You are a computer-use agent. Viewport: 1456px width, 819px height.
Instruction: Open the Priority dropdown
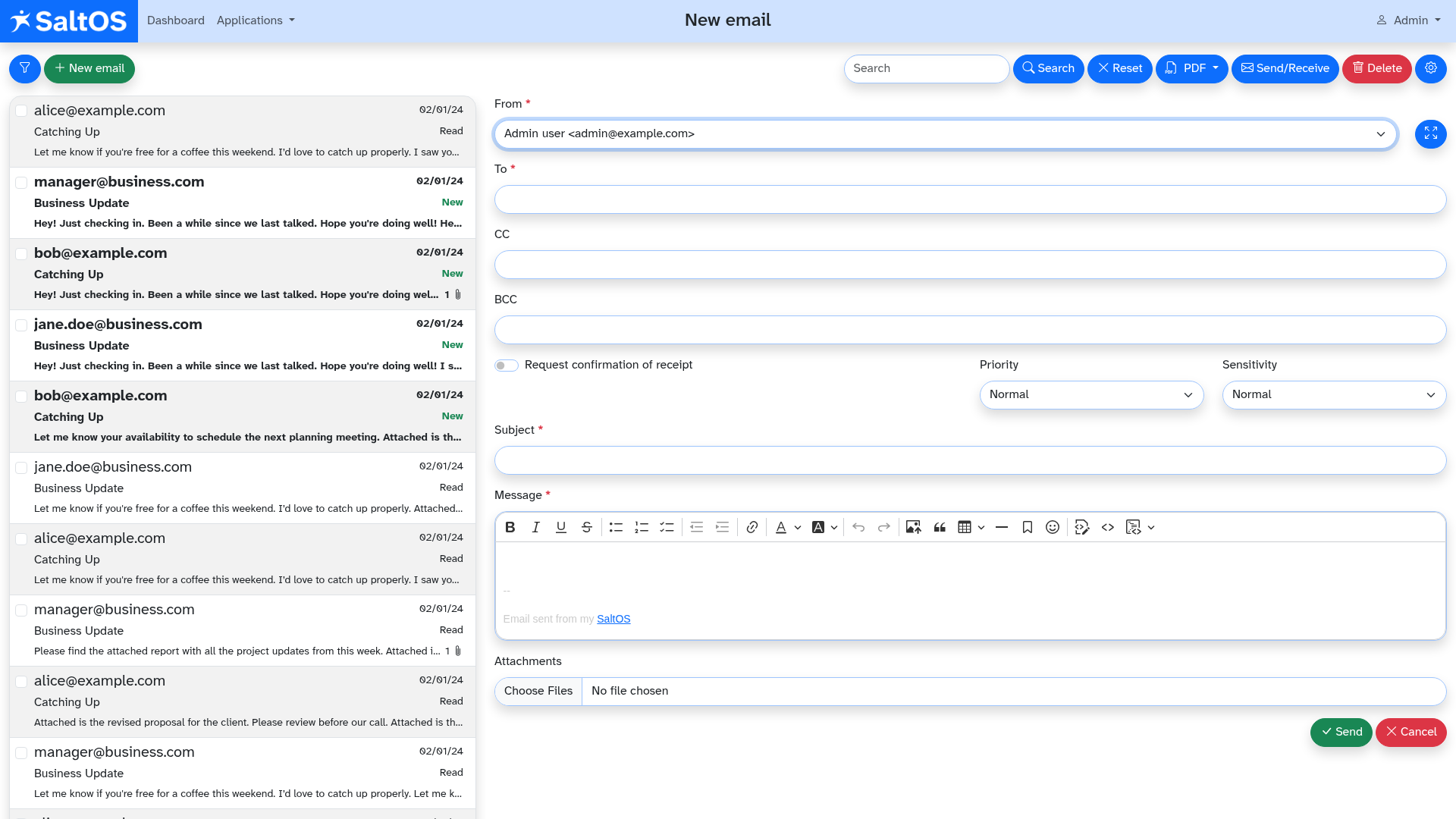(1091, 395)
